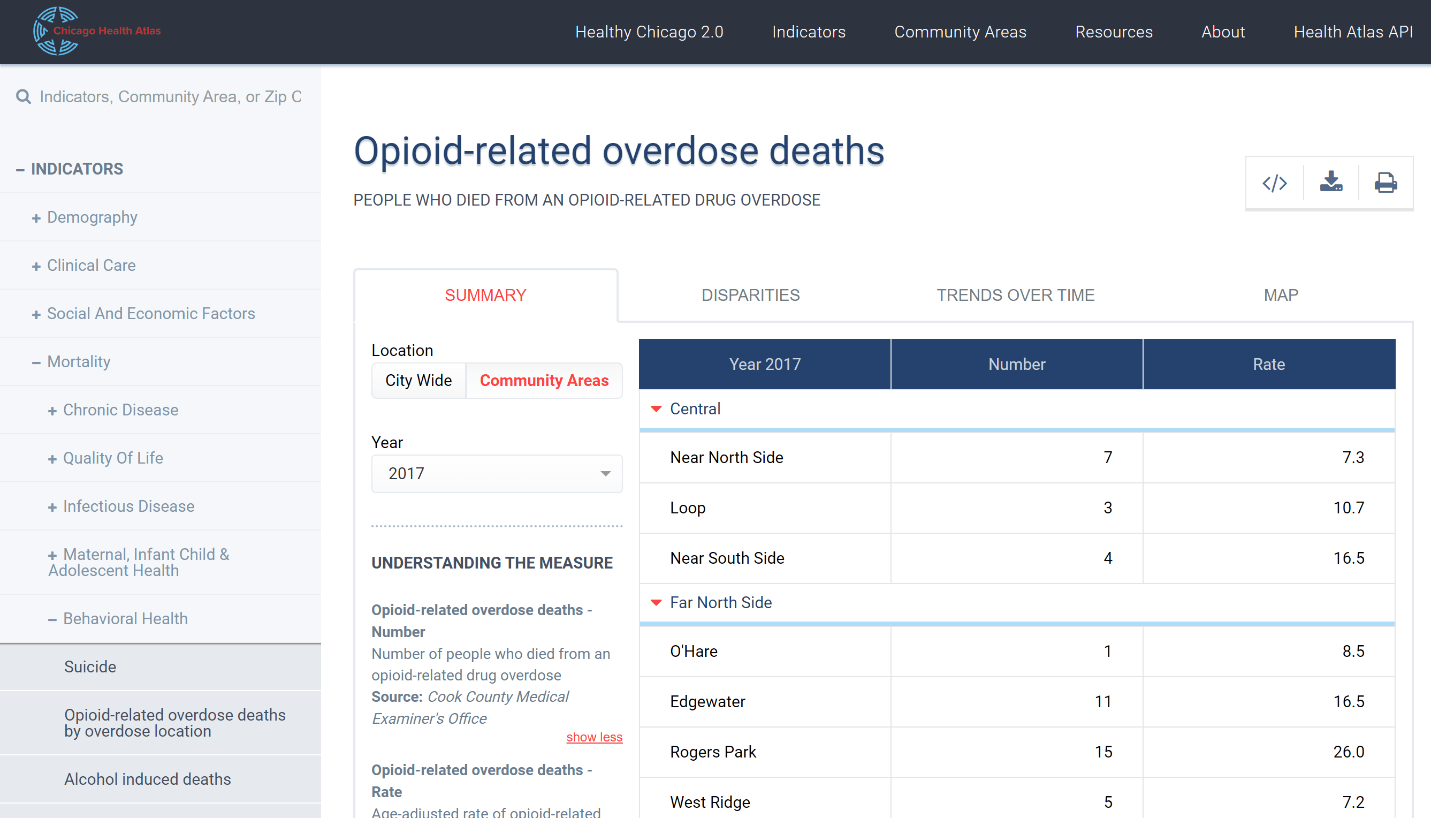Switch to the Disparities tab
The width and height of the screenshot is (1431, 818).
pyautogui.click(x=751, y=295)
